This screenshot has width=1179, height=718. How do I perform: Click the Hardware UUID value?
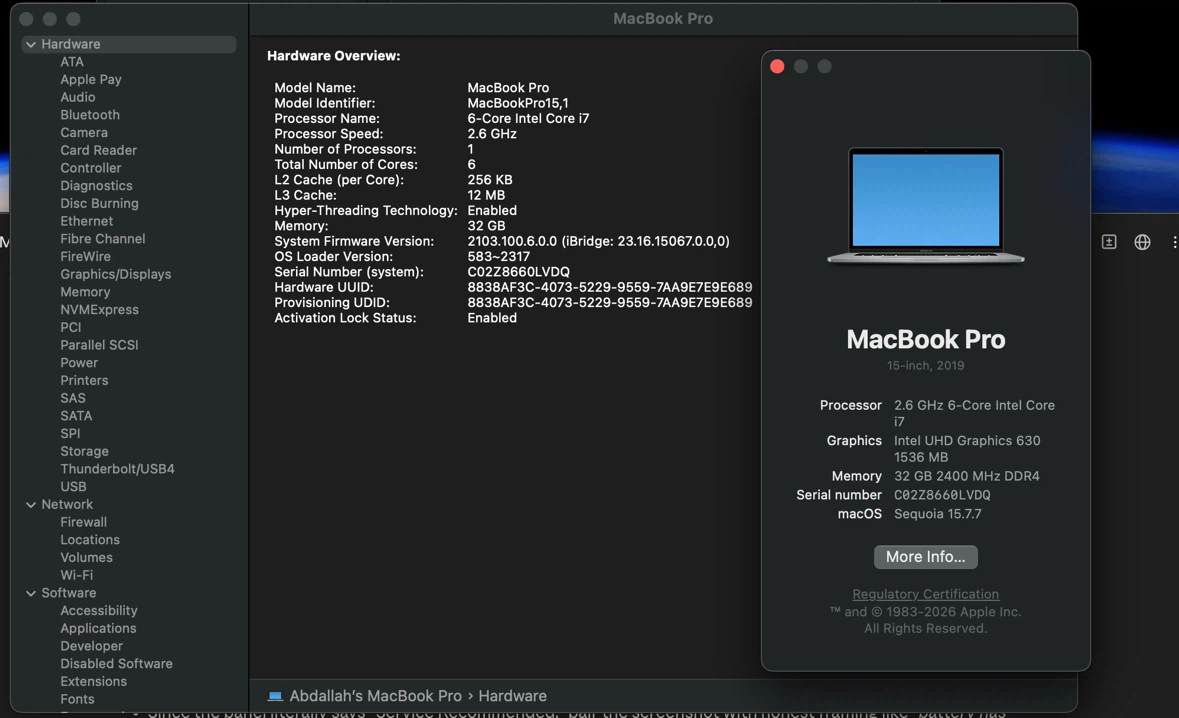coord(609,287)
